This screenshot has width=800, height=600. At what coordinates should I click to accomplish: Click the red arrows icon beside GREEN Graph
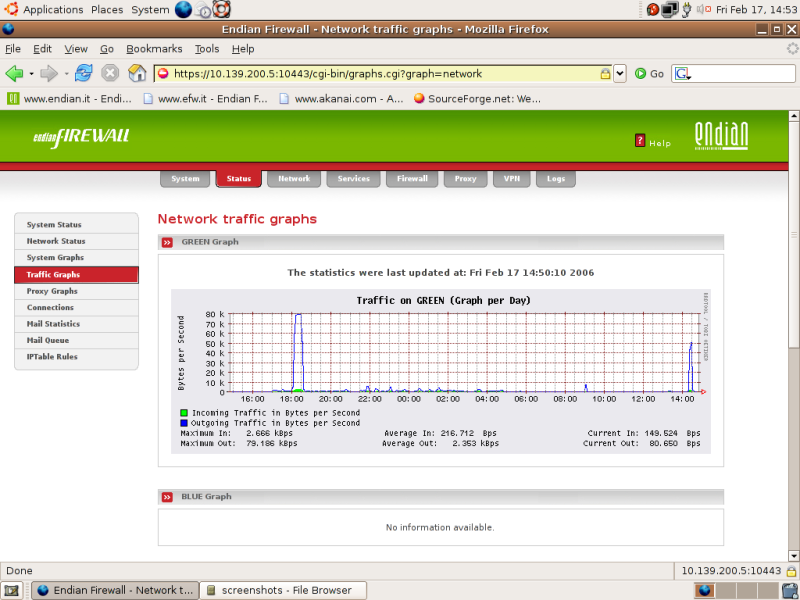tap(167, 242)
